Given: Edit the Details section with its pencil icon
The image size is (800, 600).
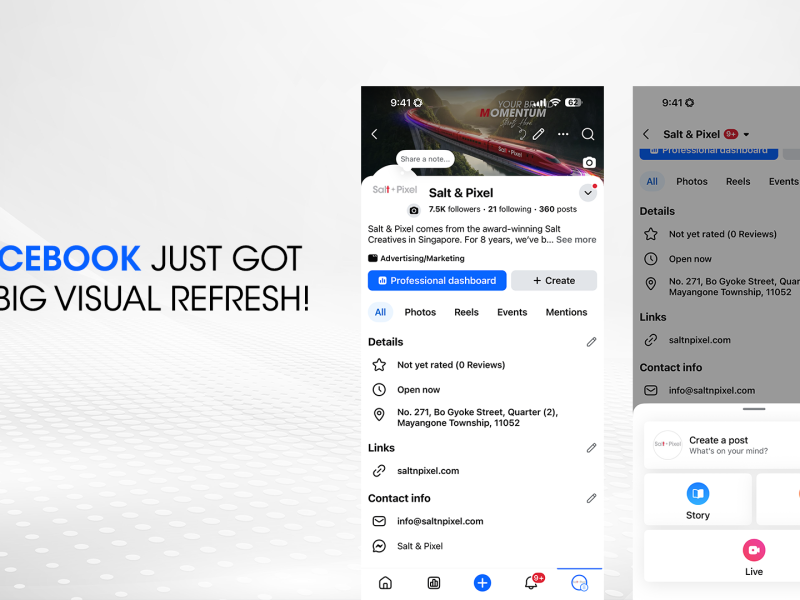Looking at the screenshot, I should click(x=591, y=342).
